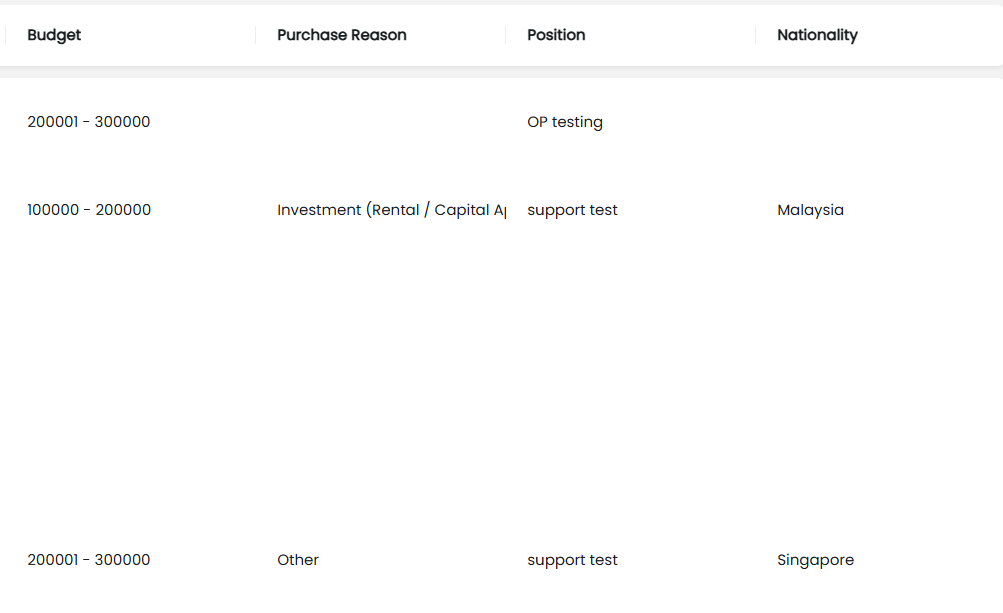The height and width of the screenshot is (613, 1003).
Task: Sort by the Budget column header
Action: [54, 35]
